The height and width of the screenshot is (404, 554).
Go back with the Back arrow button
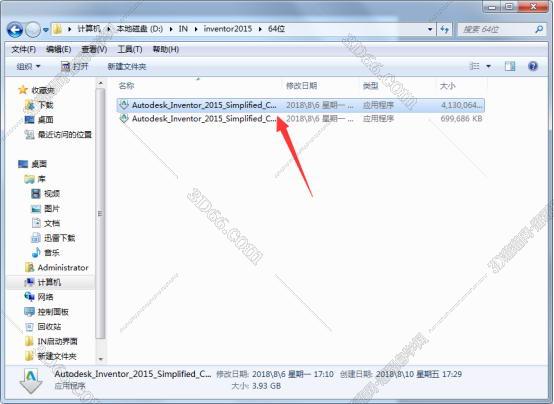pos(15,30)
